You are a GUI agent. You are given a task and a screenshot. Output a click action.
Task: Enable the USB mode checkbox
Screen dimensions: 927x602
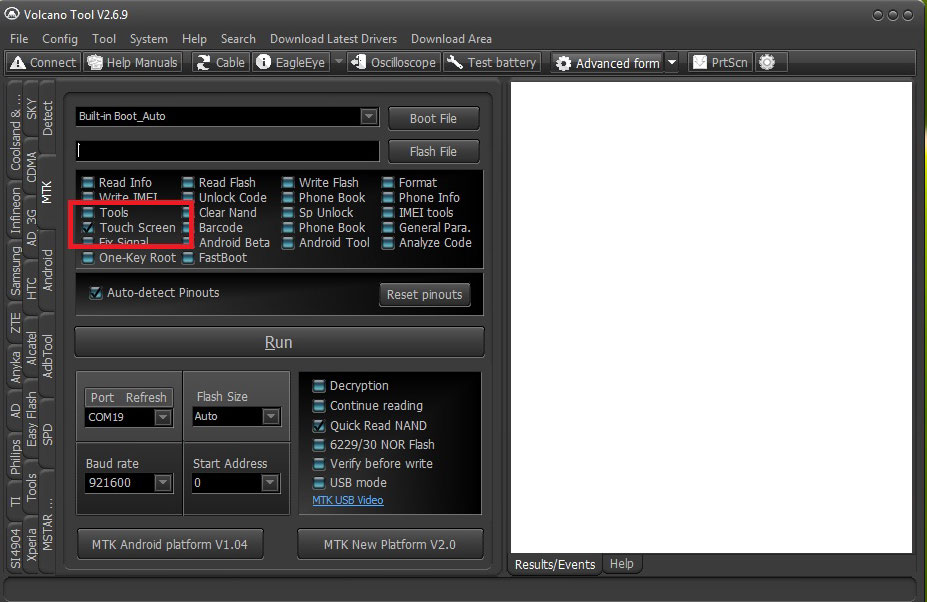tap(319, 483)
